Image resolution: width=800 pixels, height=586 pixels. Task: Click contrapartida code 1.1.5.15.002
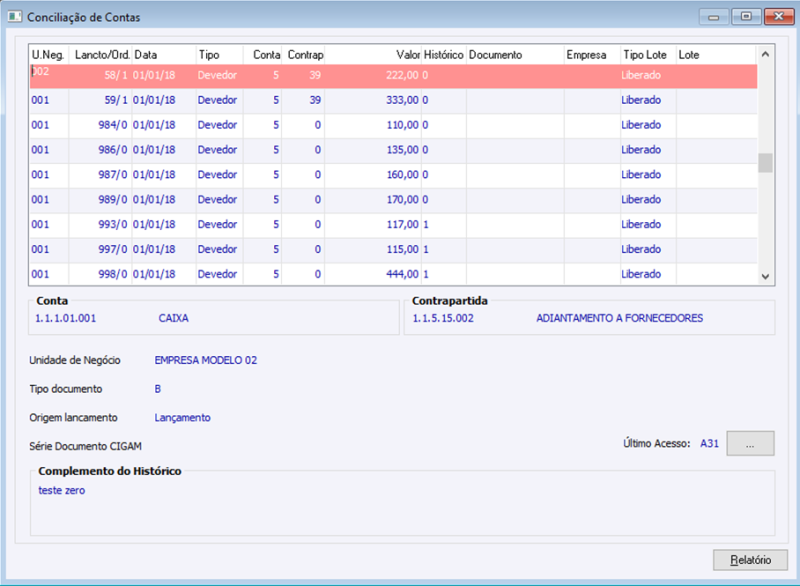443,318
